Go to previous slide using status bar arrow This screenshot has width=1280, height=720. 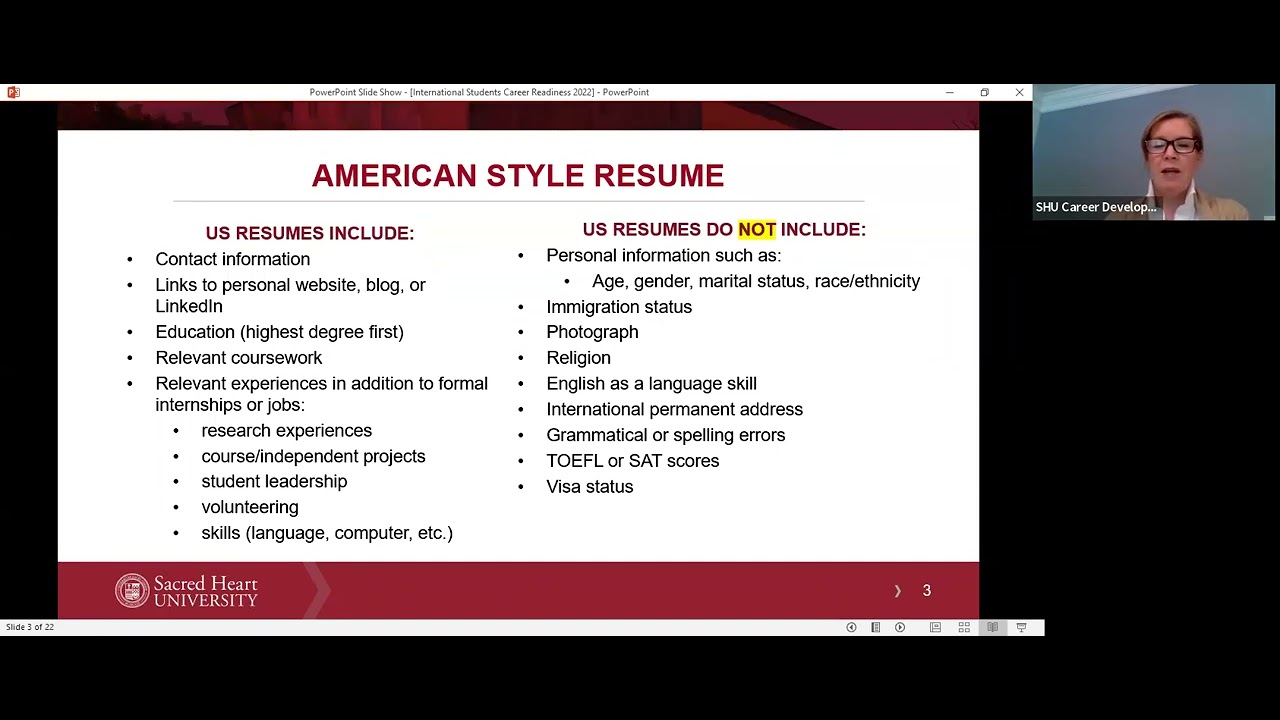click(851, 627)
